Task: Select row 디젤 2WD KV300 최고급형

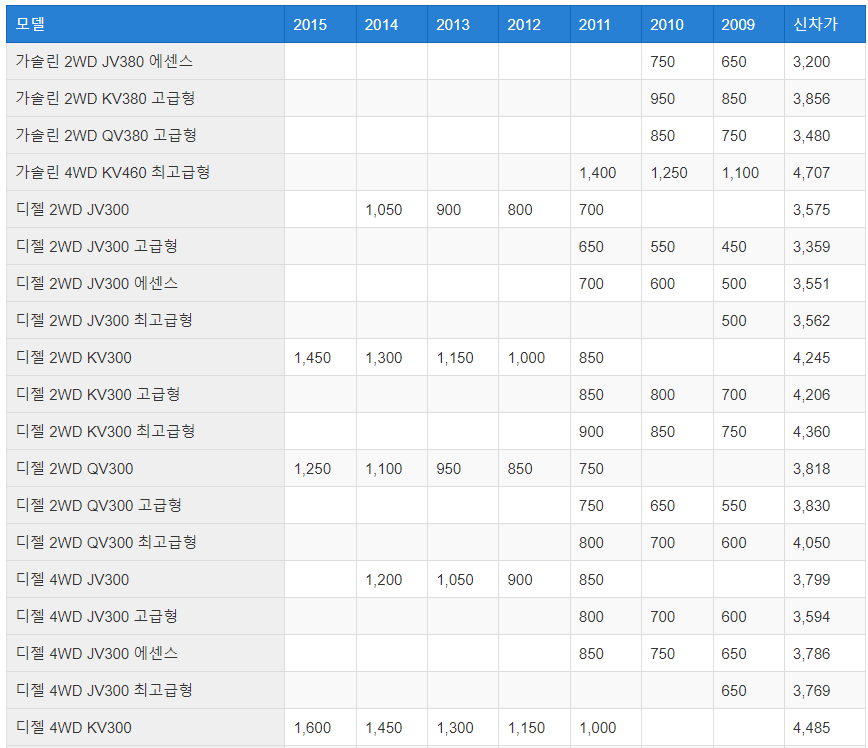Action: click(436, 431)
